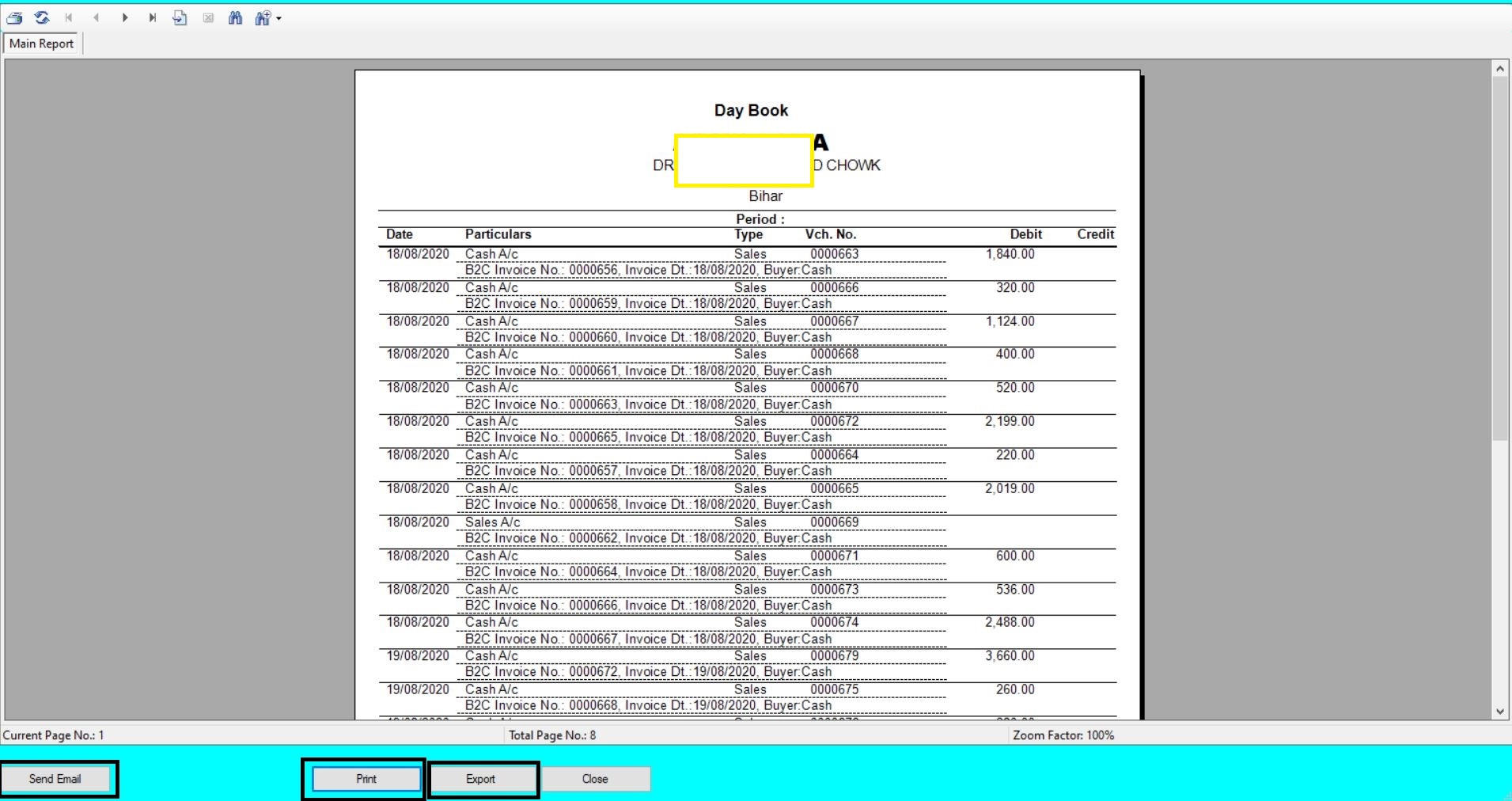1512x801 pixels.
Task: Click the previous page navigation icon
Action: click(x=97, y=17)
